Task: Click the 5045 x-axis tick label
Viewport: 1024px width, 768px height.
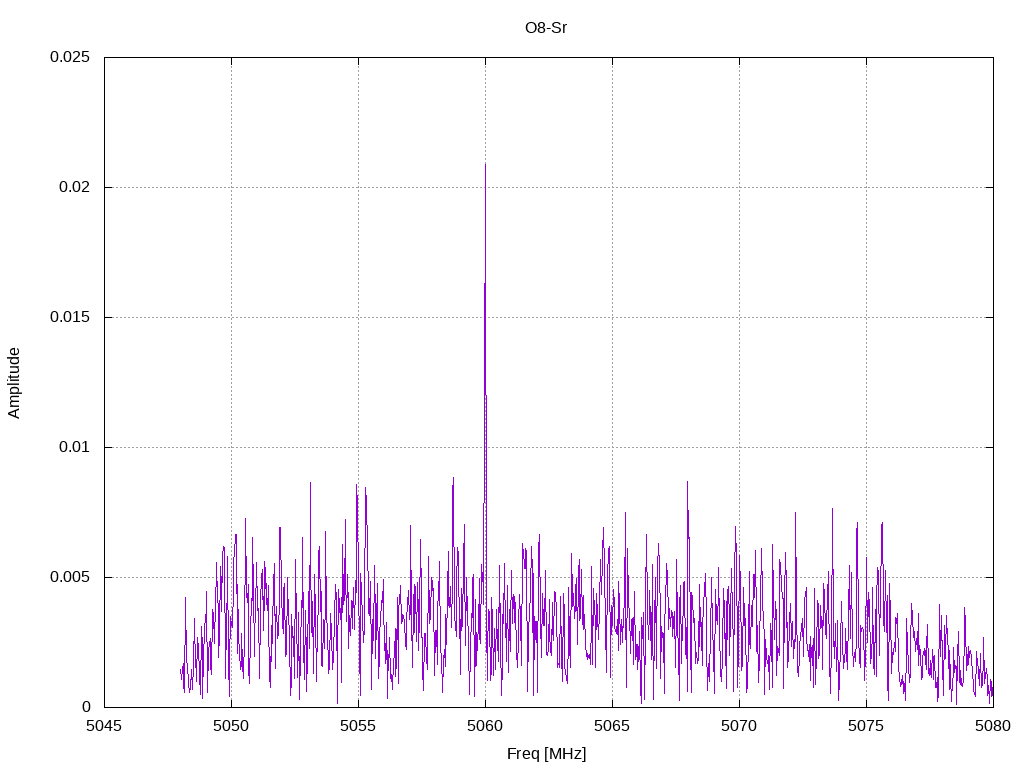Action: 104,726
